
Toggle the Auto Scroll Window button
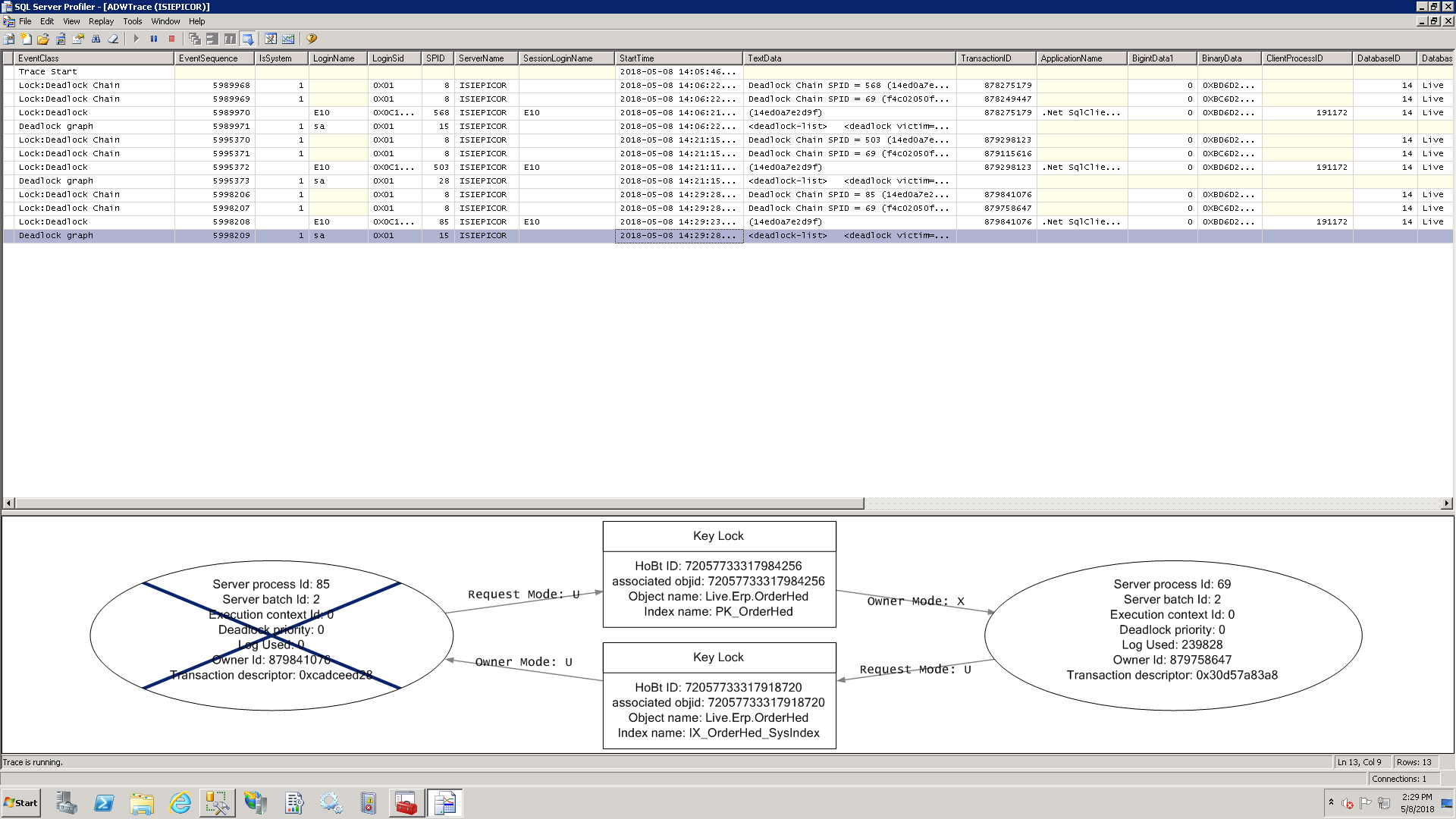[x=248, y=39]
